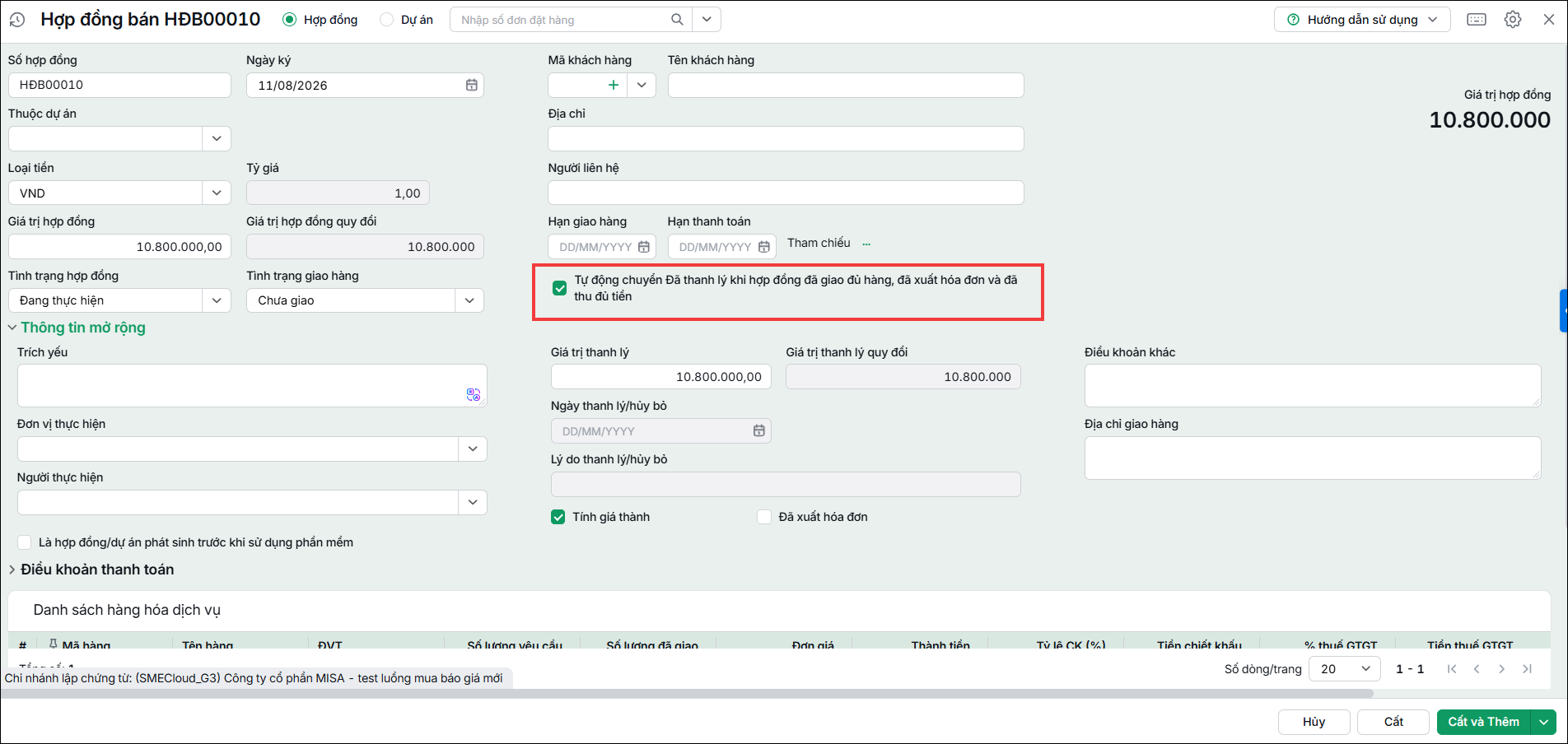
Task: Add new customer with green plus icon
Action: pos(613,85)
